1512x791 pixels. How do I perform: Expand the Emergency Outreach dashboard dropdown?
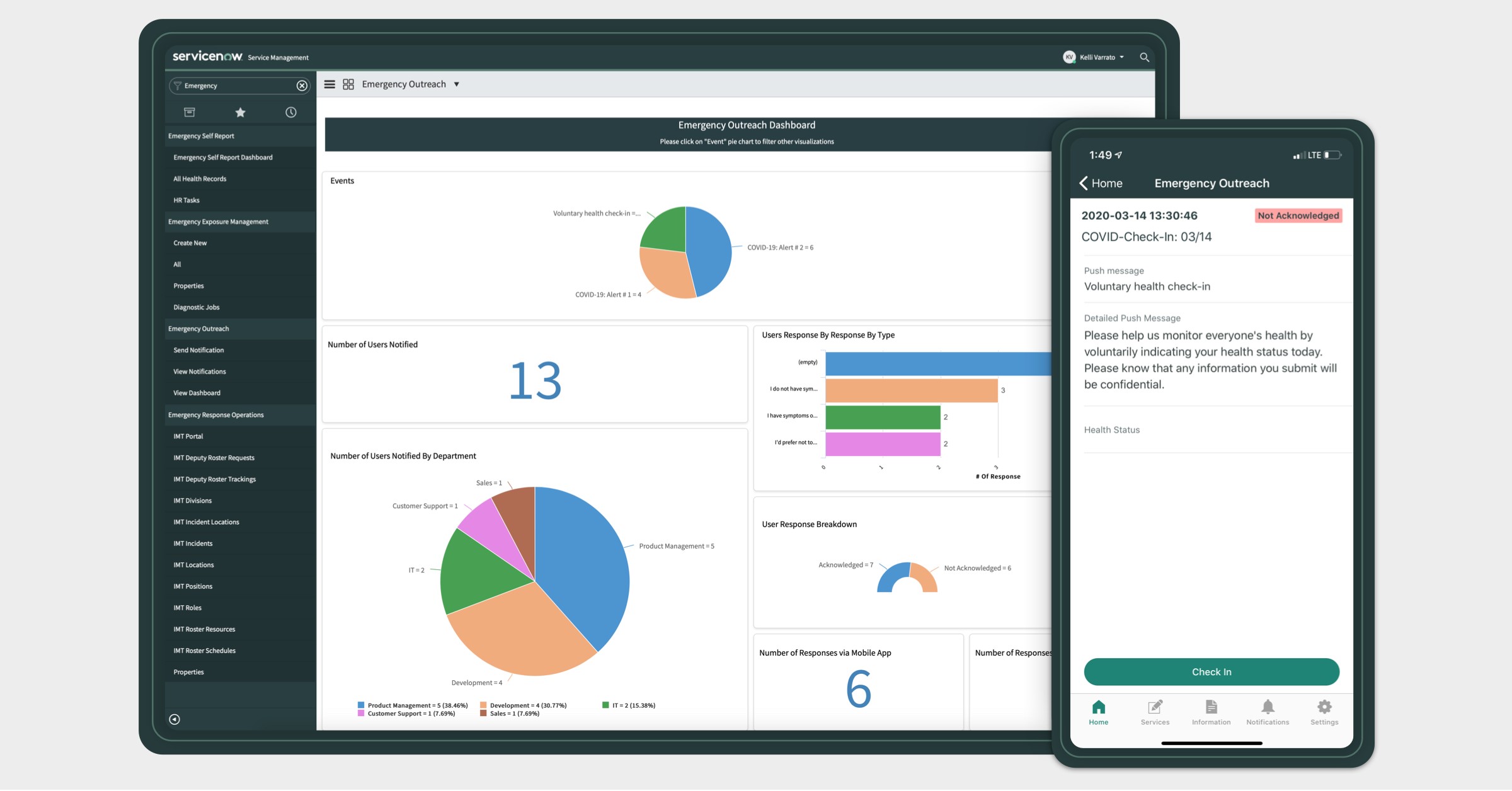pos(456,84)
